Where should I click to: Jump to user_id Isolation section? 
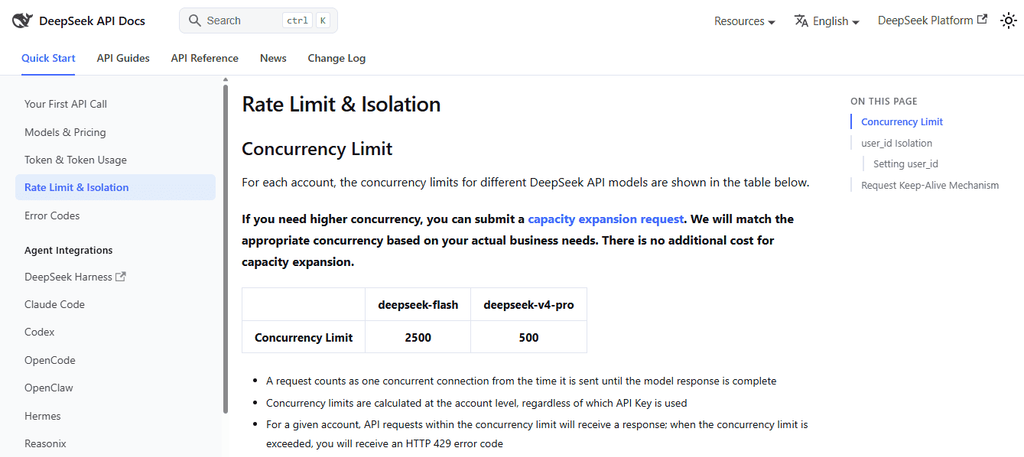click(x=897, y=143)
